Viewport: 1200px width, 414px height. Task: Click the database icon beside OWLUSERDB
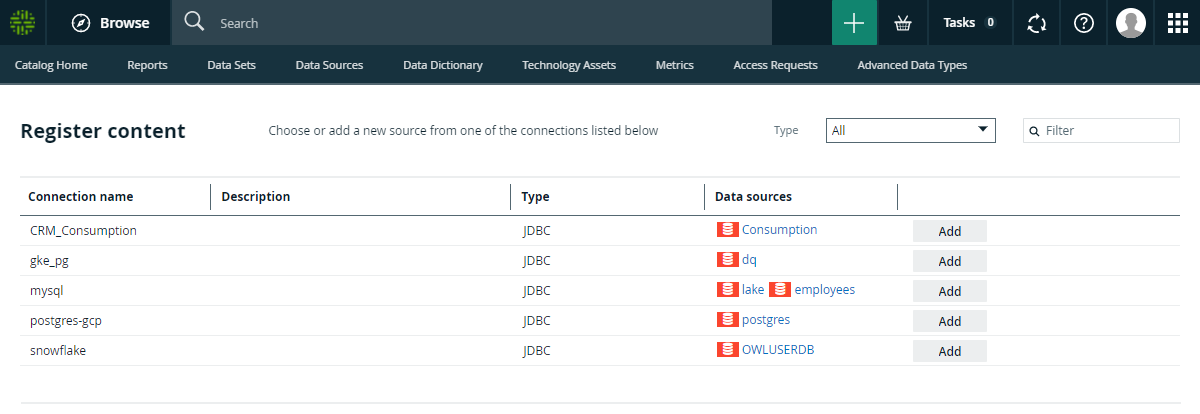728,350
